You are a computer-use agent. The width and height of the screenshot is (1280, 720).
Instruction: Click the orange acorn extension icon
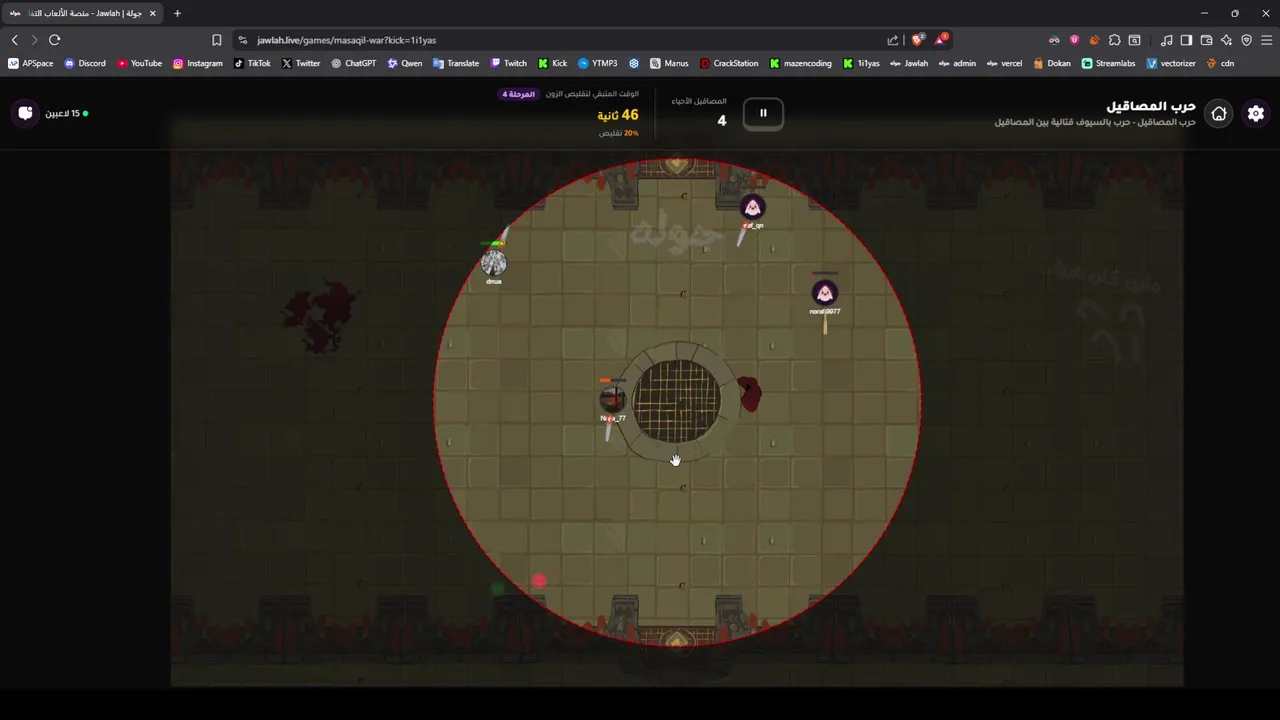[x=1094, y=40]
